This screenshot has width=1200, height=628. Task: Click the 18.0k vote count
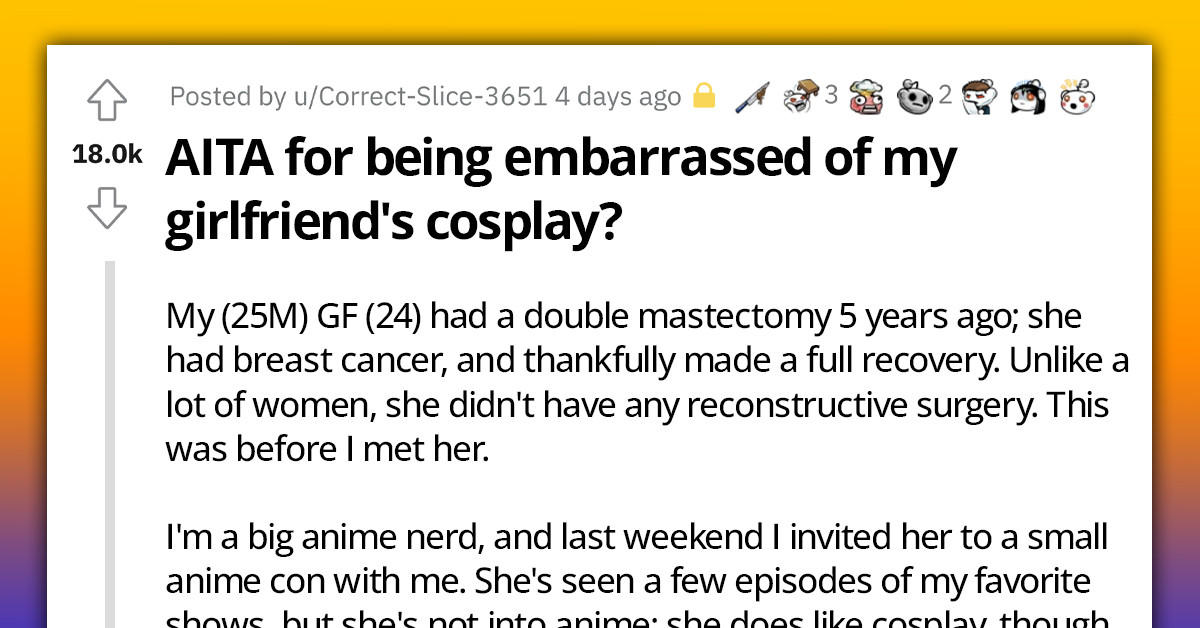tap(107, 154)
